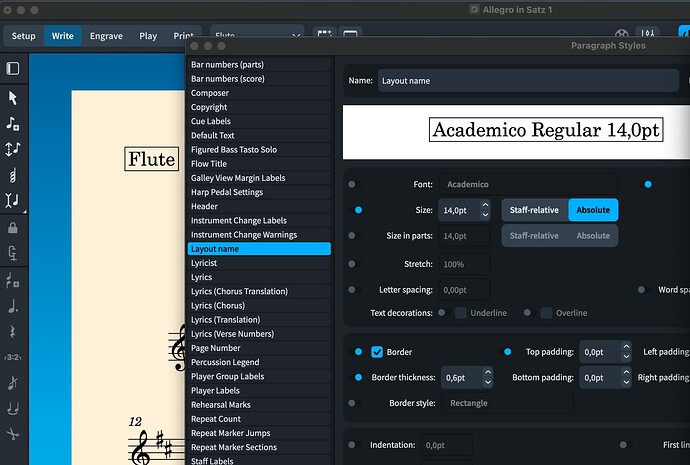The width and height of the screenshot is (690, 465).
Task: Toggle the Top padding override switch
Action: pos(507,351)
